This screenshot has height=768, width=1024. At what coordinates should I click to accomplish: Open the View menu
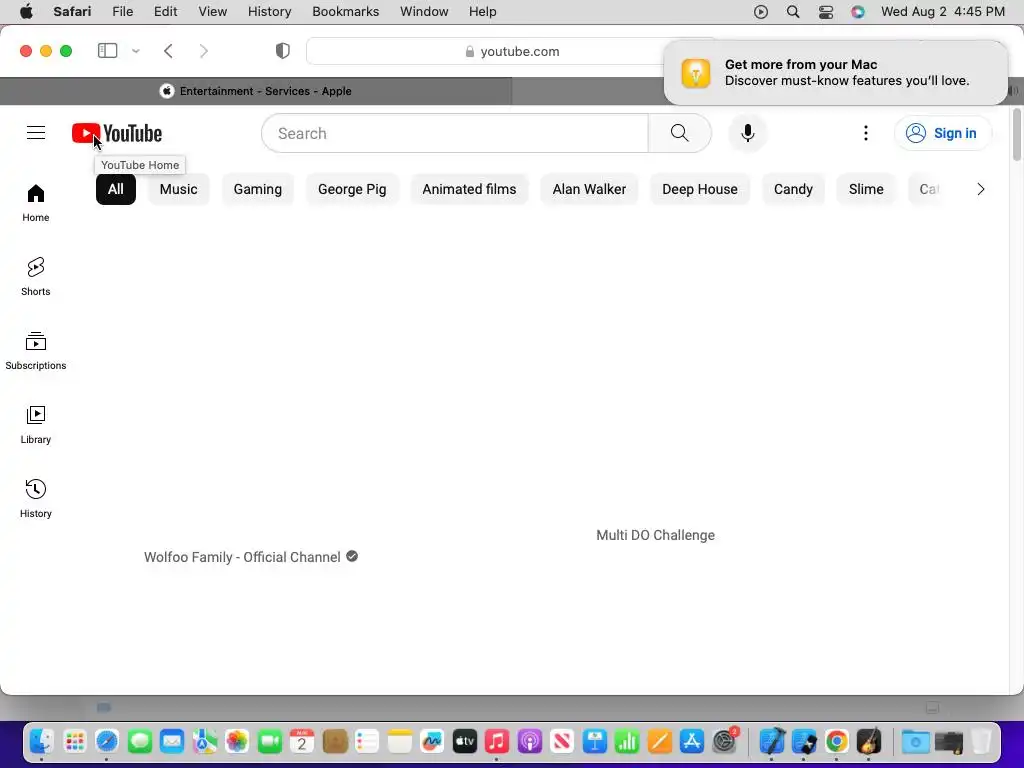pyautogui.click(x=212, y=12)
